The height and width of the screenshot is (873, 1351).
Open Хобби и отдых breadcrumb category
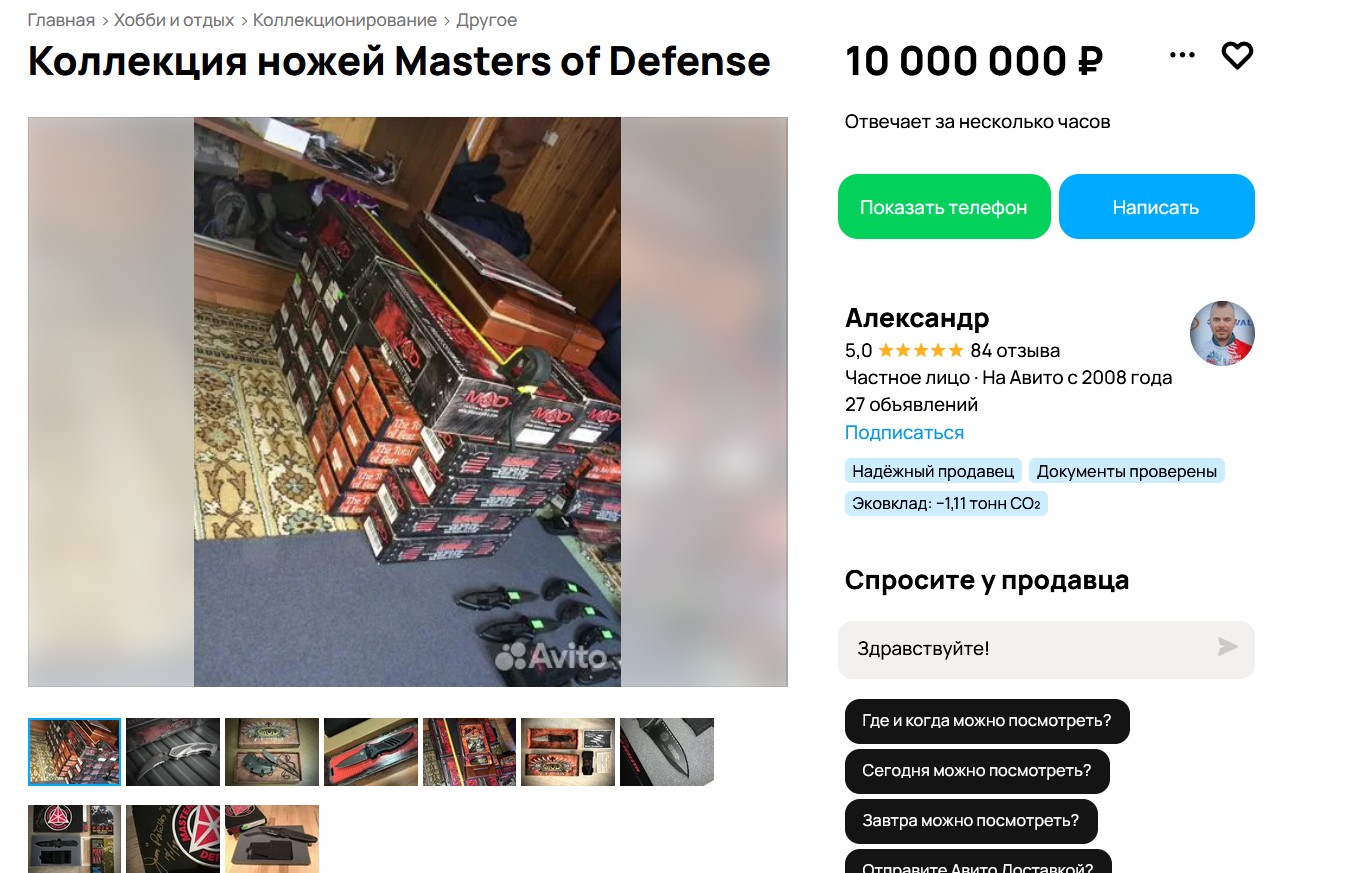pos(174,20)
